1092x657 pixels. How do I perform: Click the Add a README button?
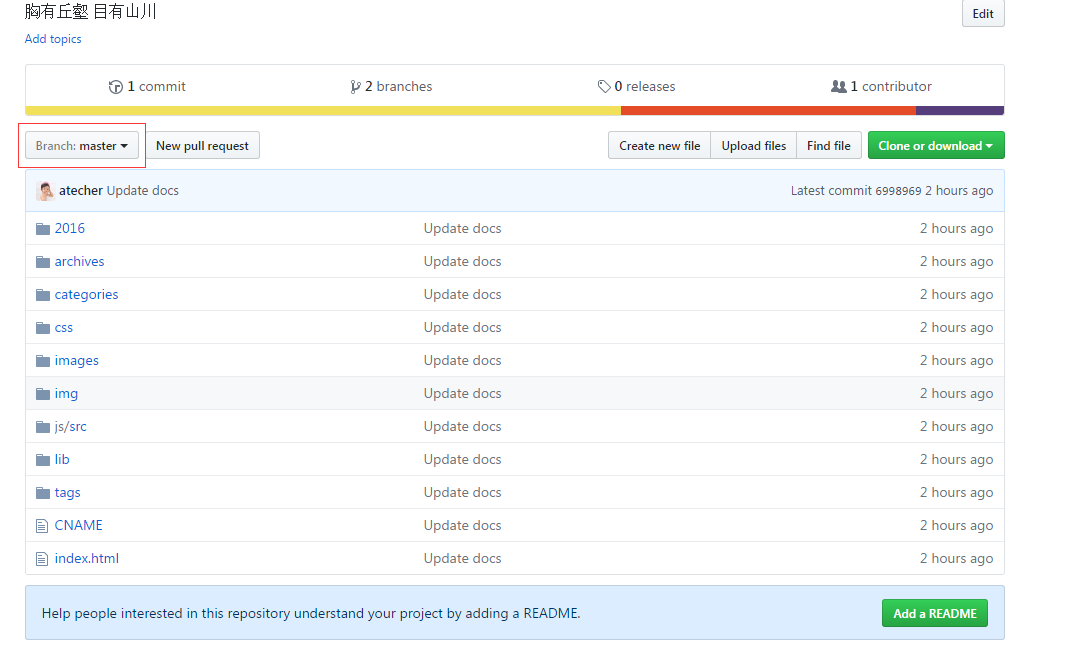coord(934,613)
